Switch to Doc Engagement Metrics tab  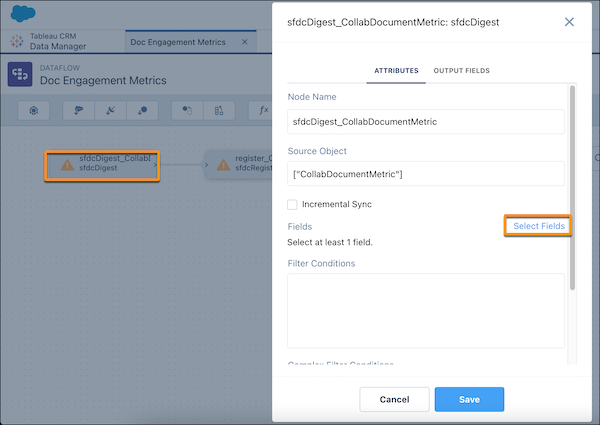click(178, 42)
